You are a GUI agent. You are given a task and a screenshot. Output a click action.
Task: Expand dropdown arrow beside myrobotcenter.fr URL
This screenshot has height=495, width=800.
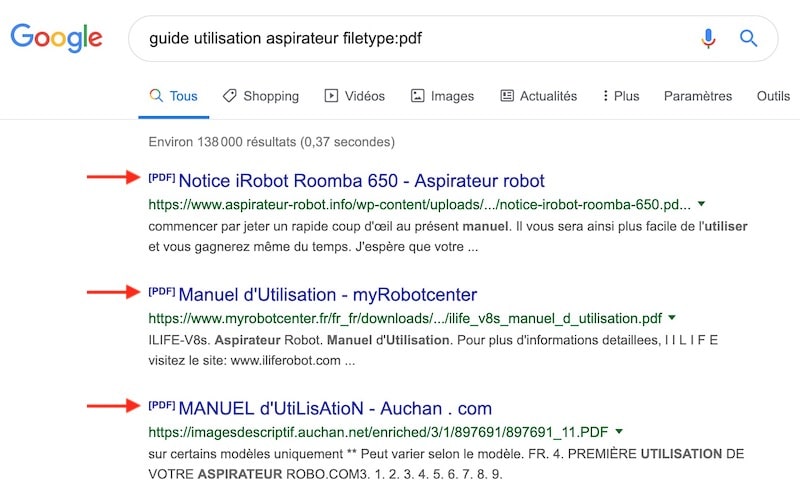pyautogui.click(x=671, y=318)
